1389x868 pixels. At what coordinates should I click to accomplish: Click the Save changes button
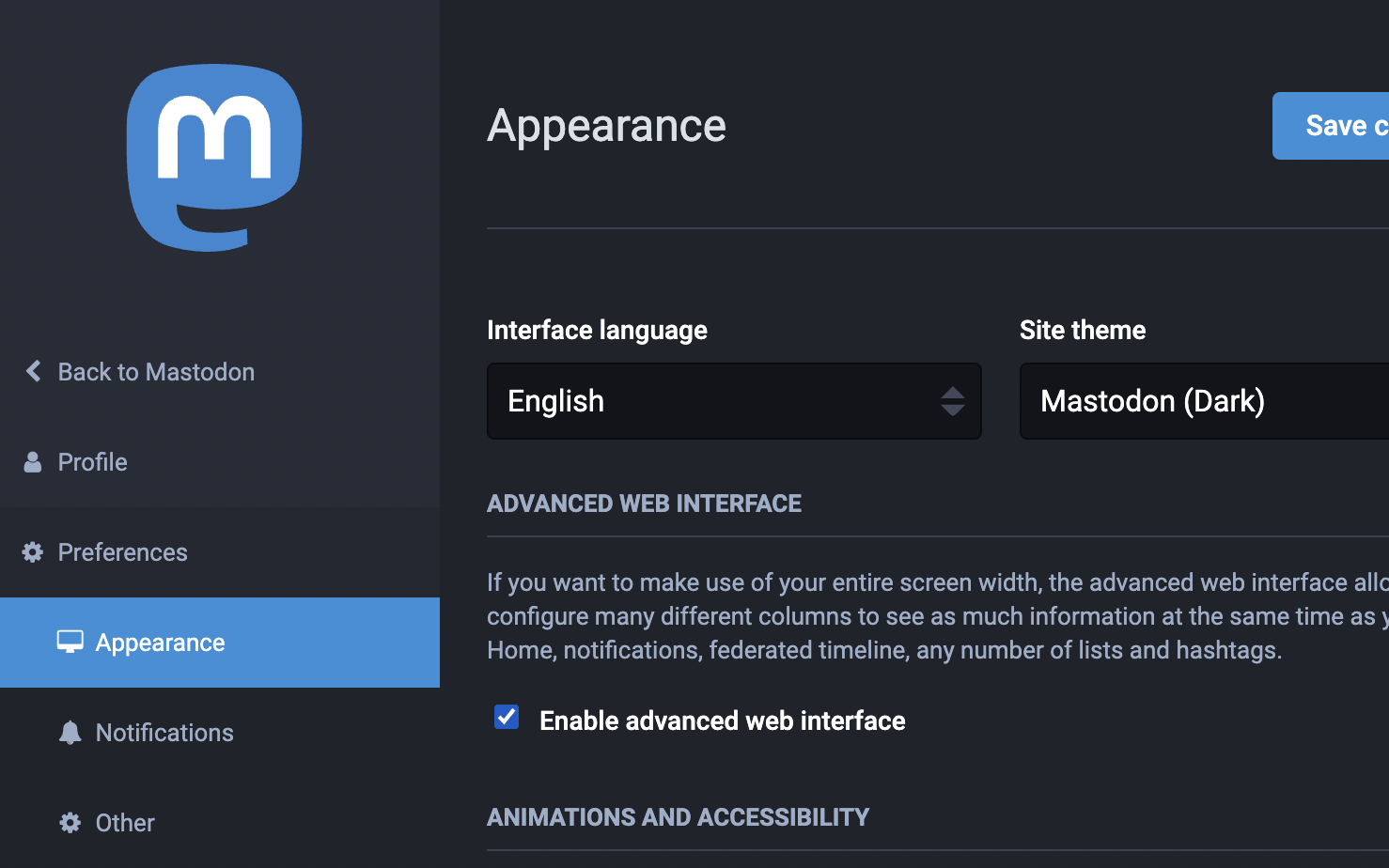(1331, 126)
